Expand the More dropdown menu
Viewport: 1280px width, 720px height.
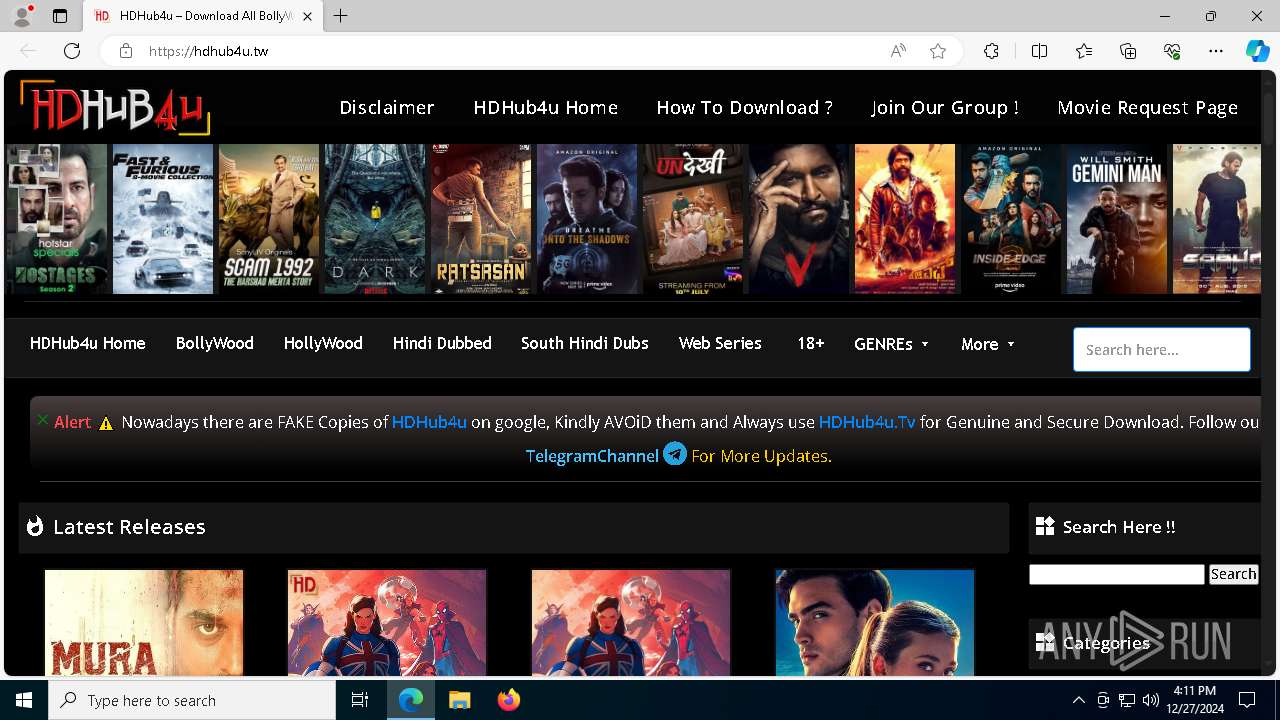coord(988,344)
